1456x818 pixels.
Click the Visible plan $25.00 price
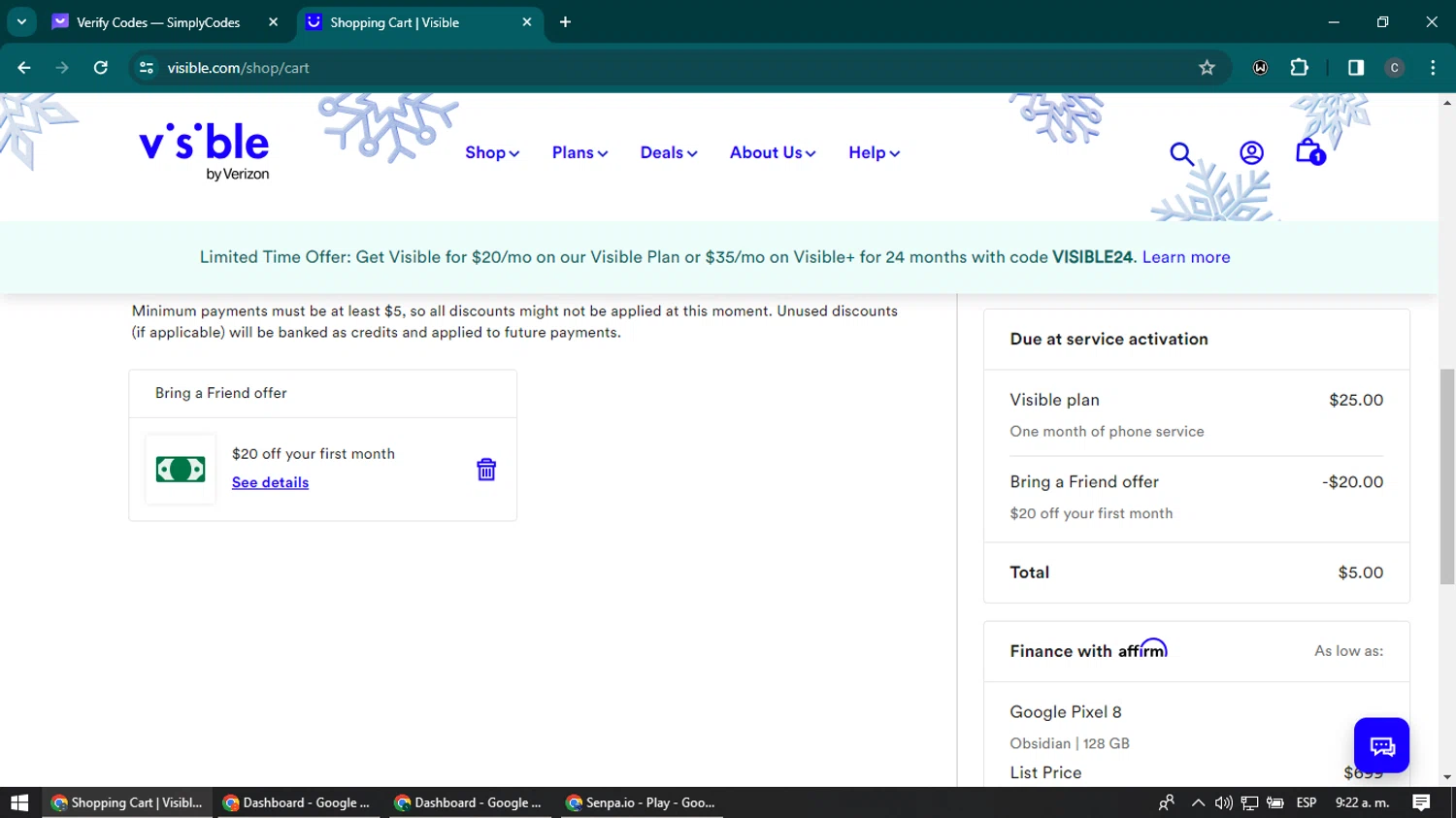tap(1356, 400)
